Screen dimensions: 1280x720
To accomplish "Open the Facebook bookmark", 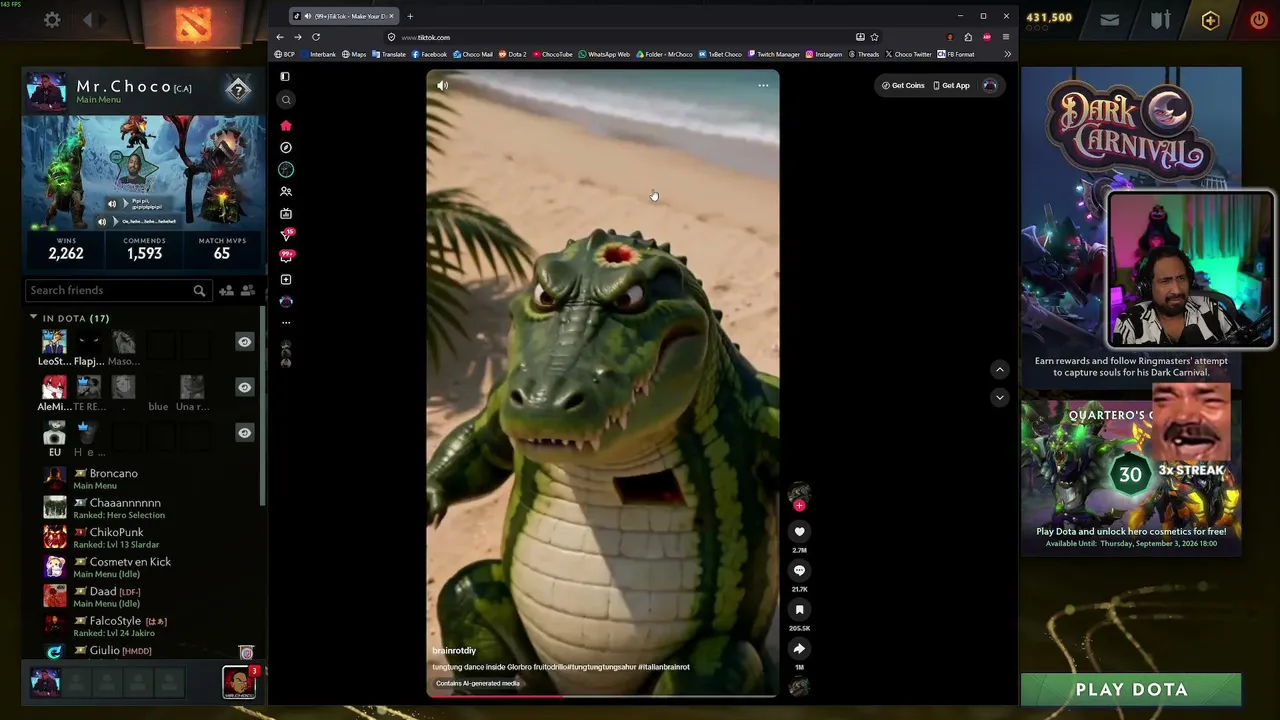I will (x=428, y=54).
